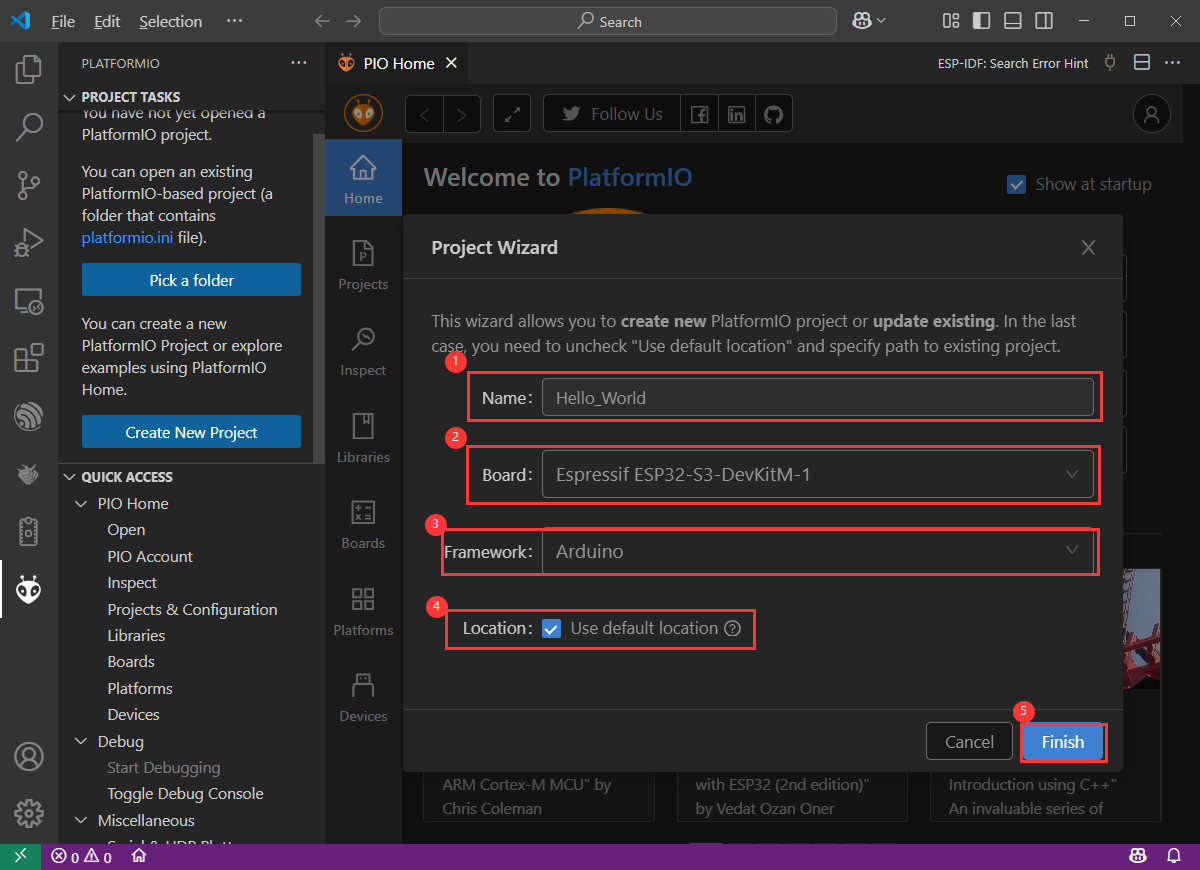Image resolution: width=1200 pixels, height=870 pixels.
Task: Open the File menu
Action: click(x=63, y=21)
